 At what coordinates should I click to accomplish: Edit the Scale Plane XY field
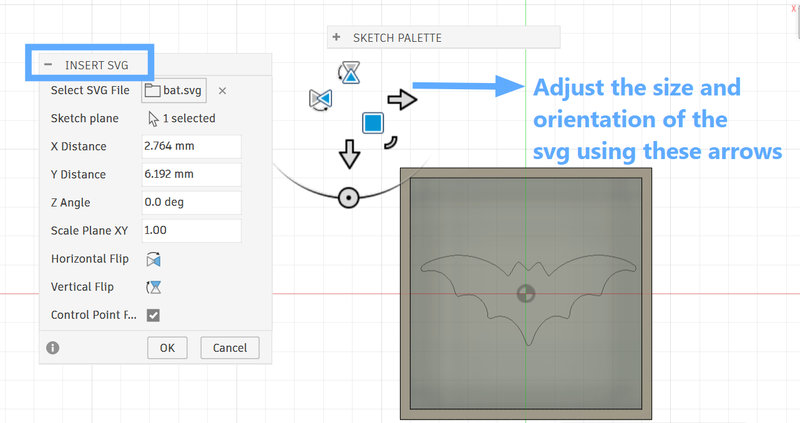(191, 230)
